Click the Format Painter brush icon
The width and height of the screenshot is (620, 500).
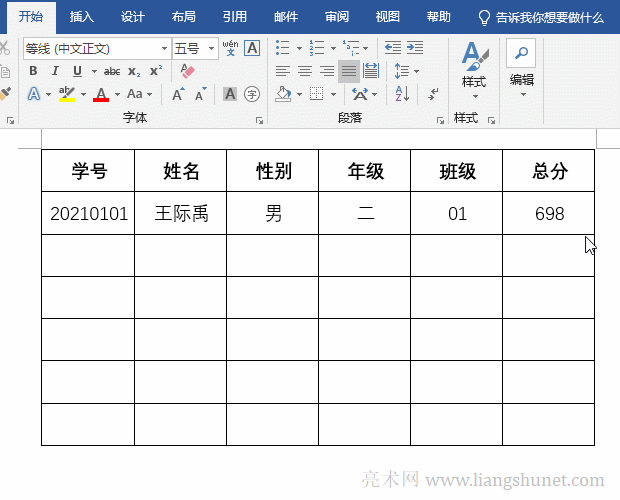tap(5, 94)
